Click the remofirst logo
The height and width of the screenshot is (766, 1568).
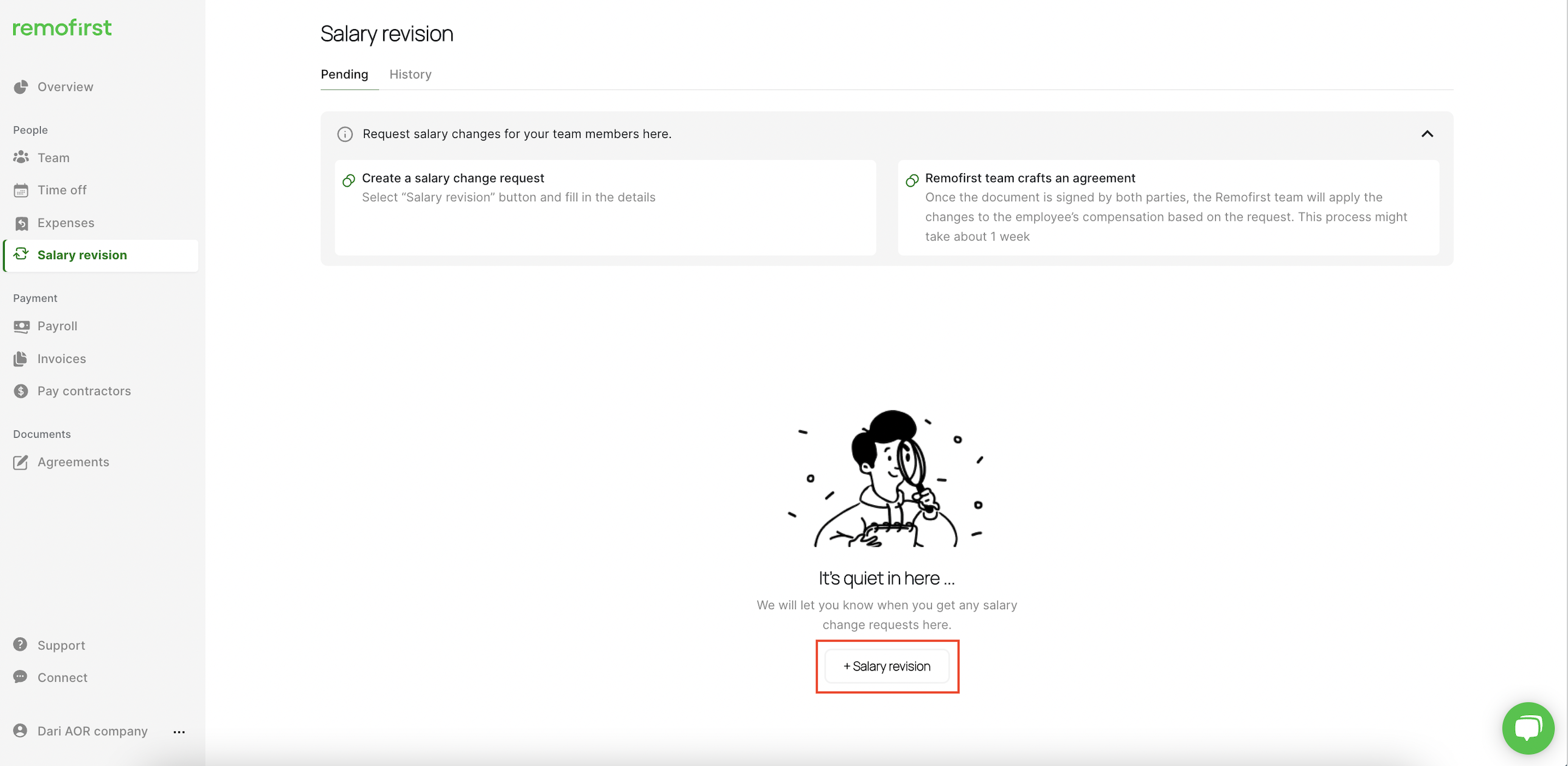coord(62,27)
